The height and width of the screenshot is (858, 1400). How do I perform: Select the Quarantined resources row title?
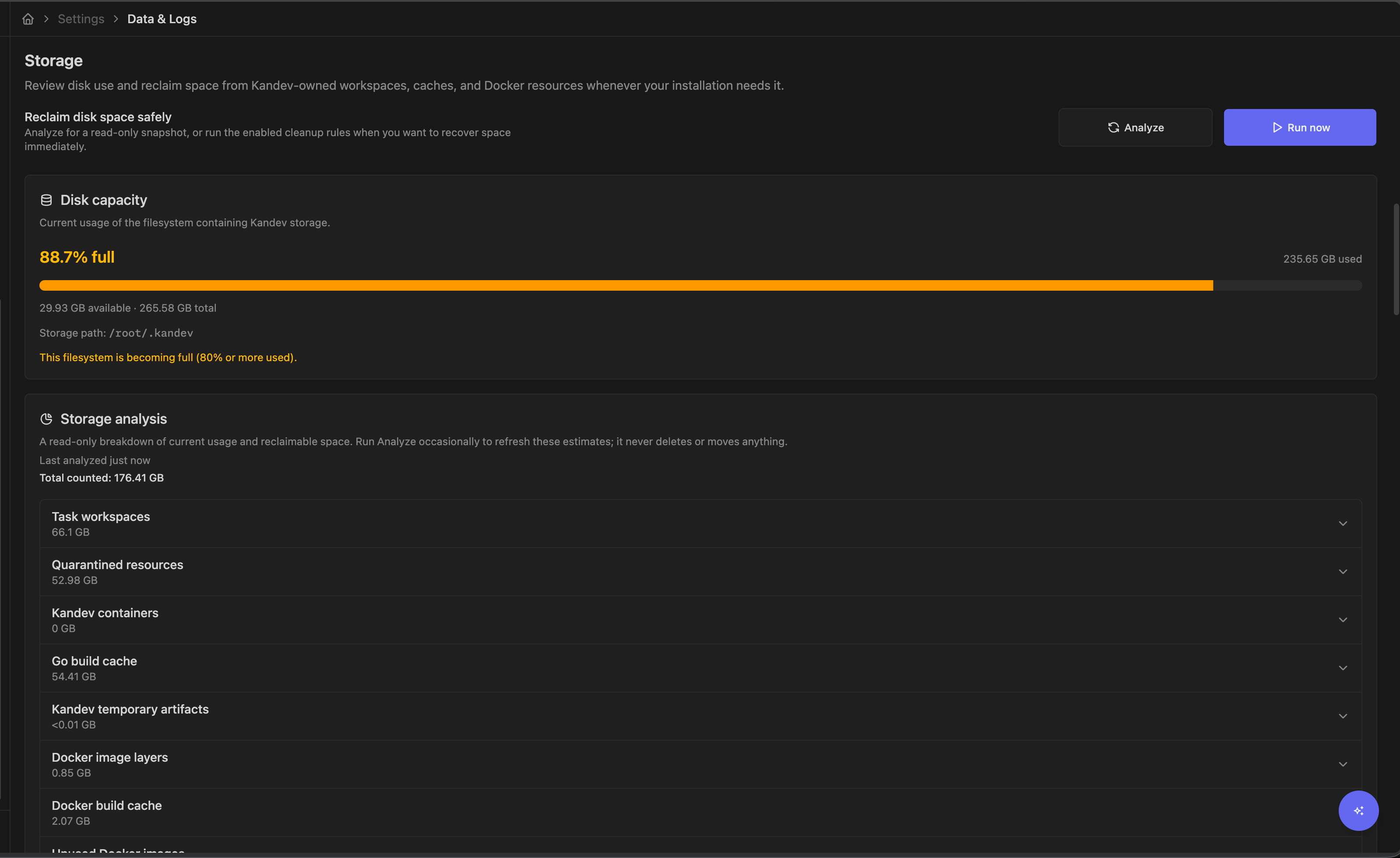pos(118,565)
